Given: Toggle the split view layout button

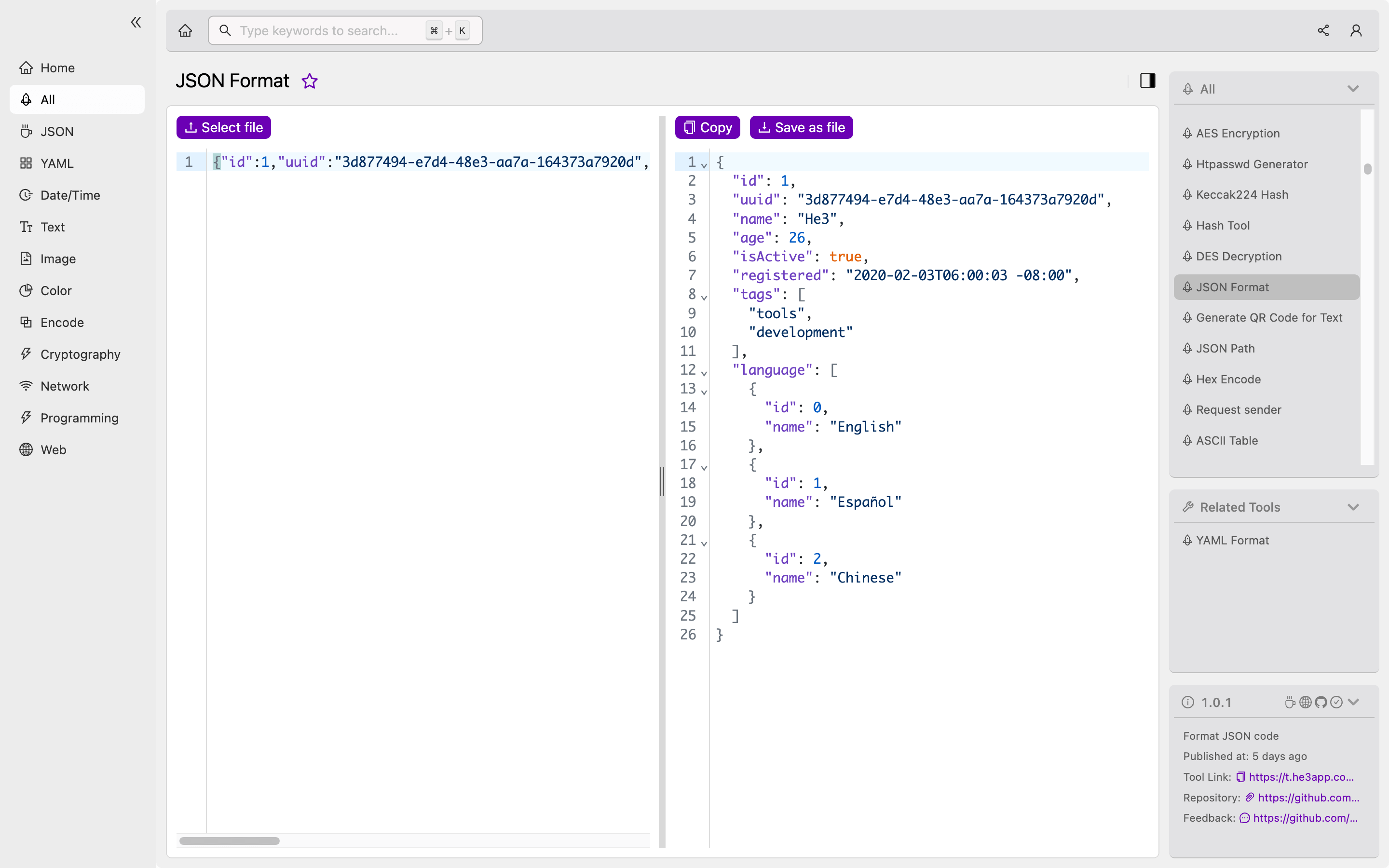Looking at the screenshot, I should click(x=1148, y=80).
